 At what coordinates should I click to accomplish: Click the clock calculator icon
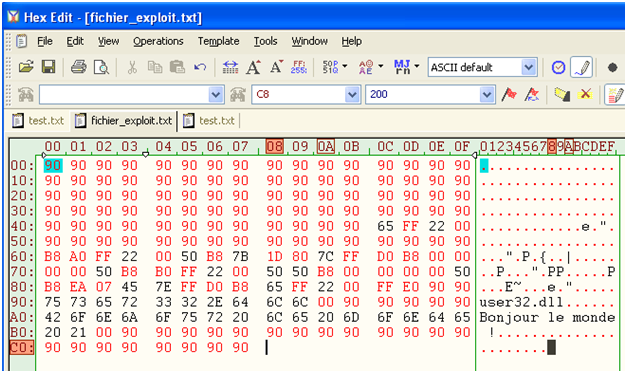pos(558,67)
